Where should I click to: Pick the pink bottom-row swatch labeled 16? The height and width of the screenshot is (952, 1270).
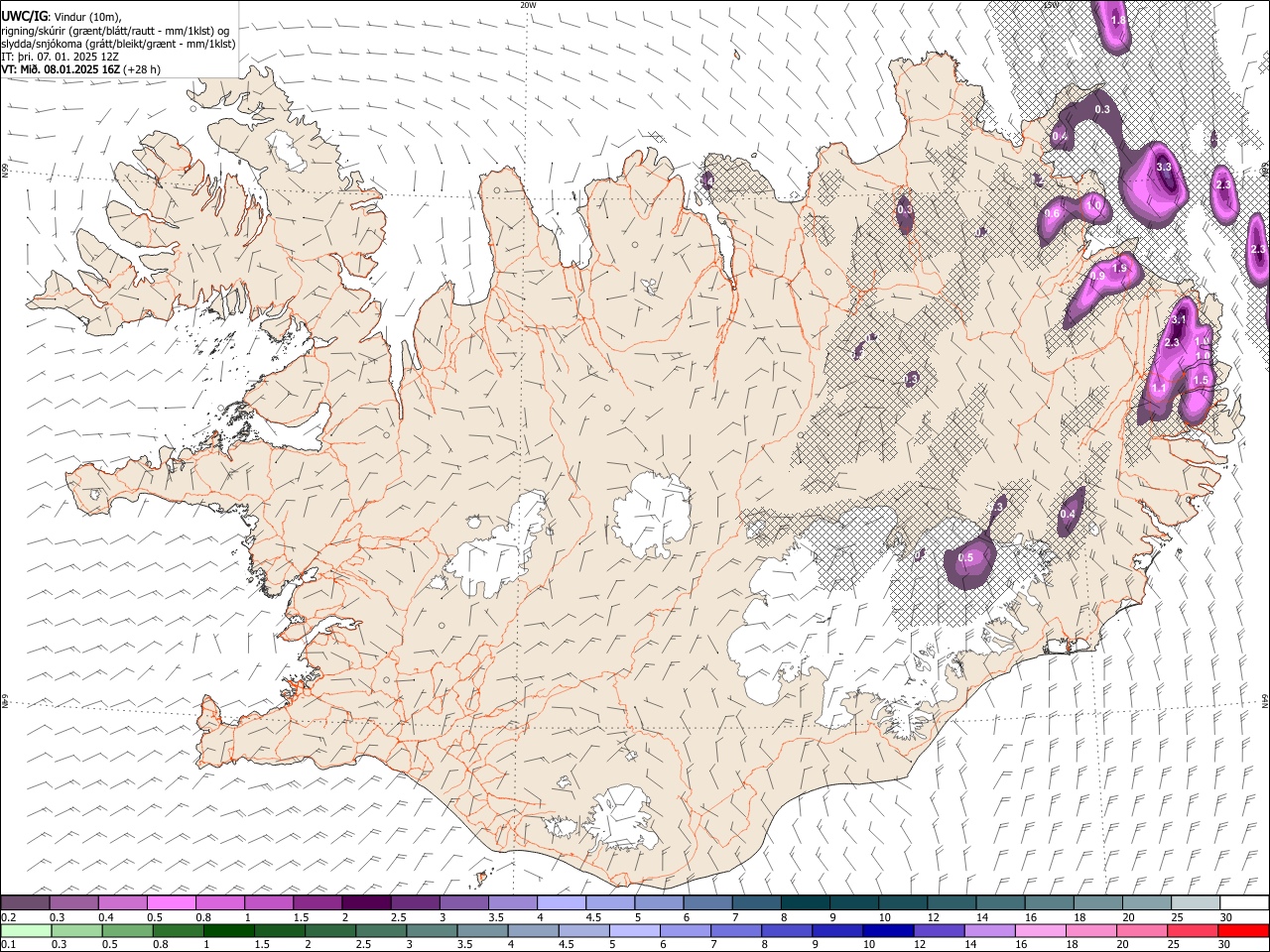(x=1040, y=931)
